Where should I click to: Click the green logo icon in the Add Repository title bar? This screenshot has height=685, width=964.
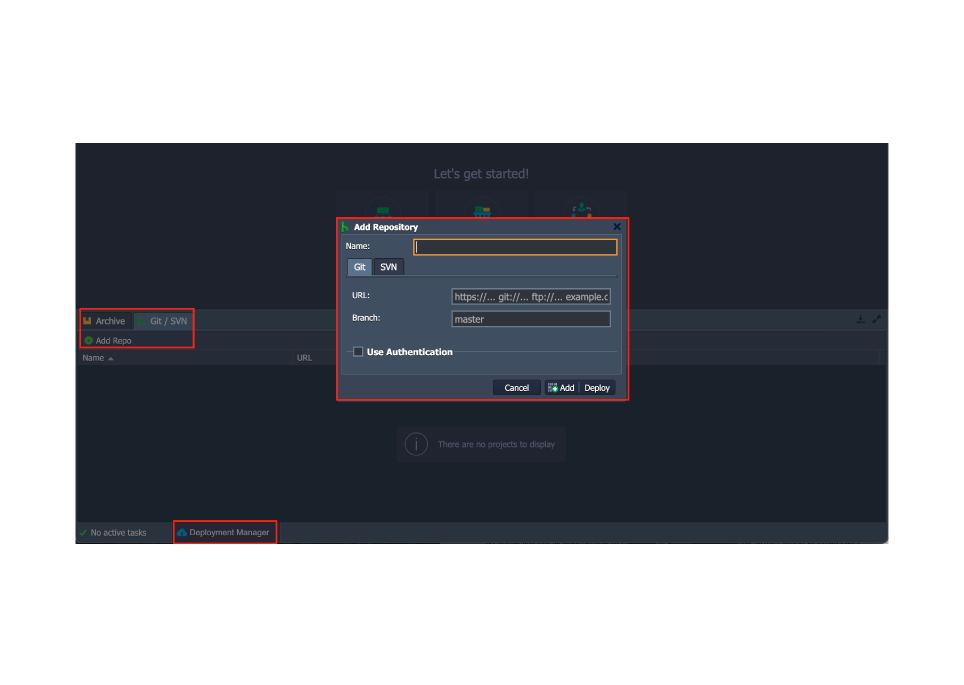click(x=346, y=227)
